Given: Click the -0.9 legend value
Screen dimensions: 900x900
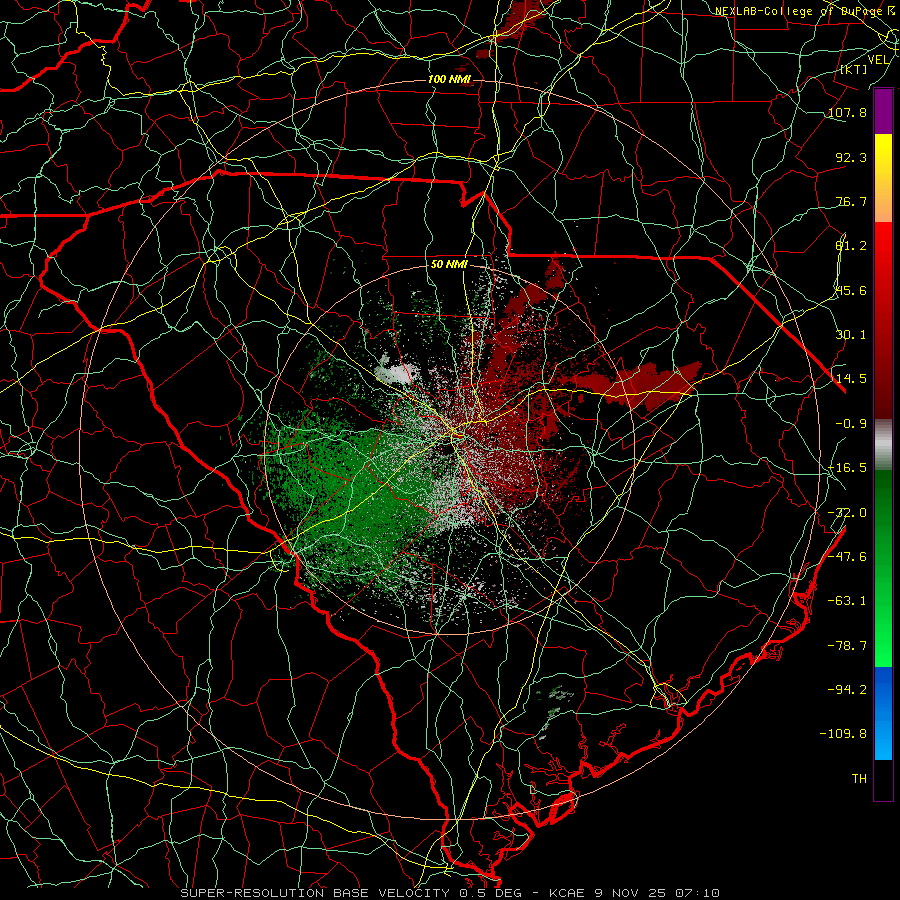Looking at the screenshot, I should click(x=851, y=424).
